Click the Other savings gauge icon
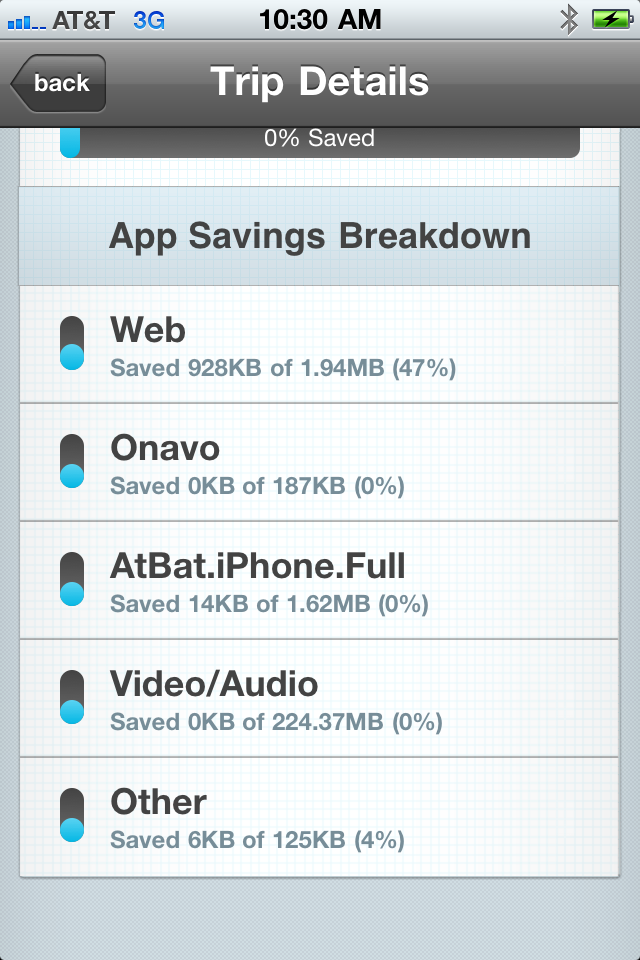Screen dimensions: 640x960 72,816
